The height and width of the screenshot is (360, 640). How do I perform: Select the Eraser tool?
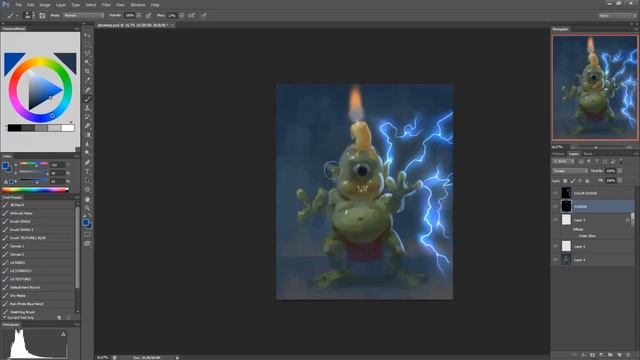(87, 126)
